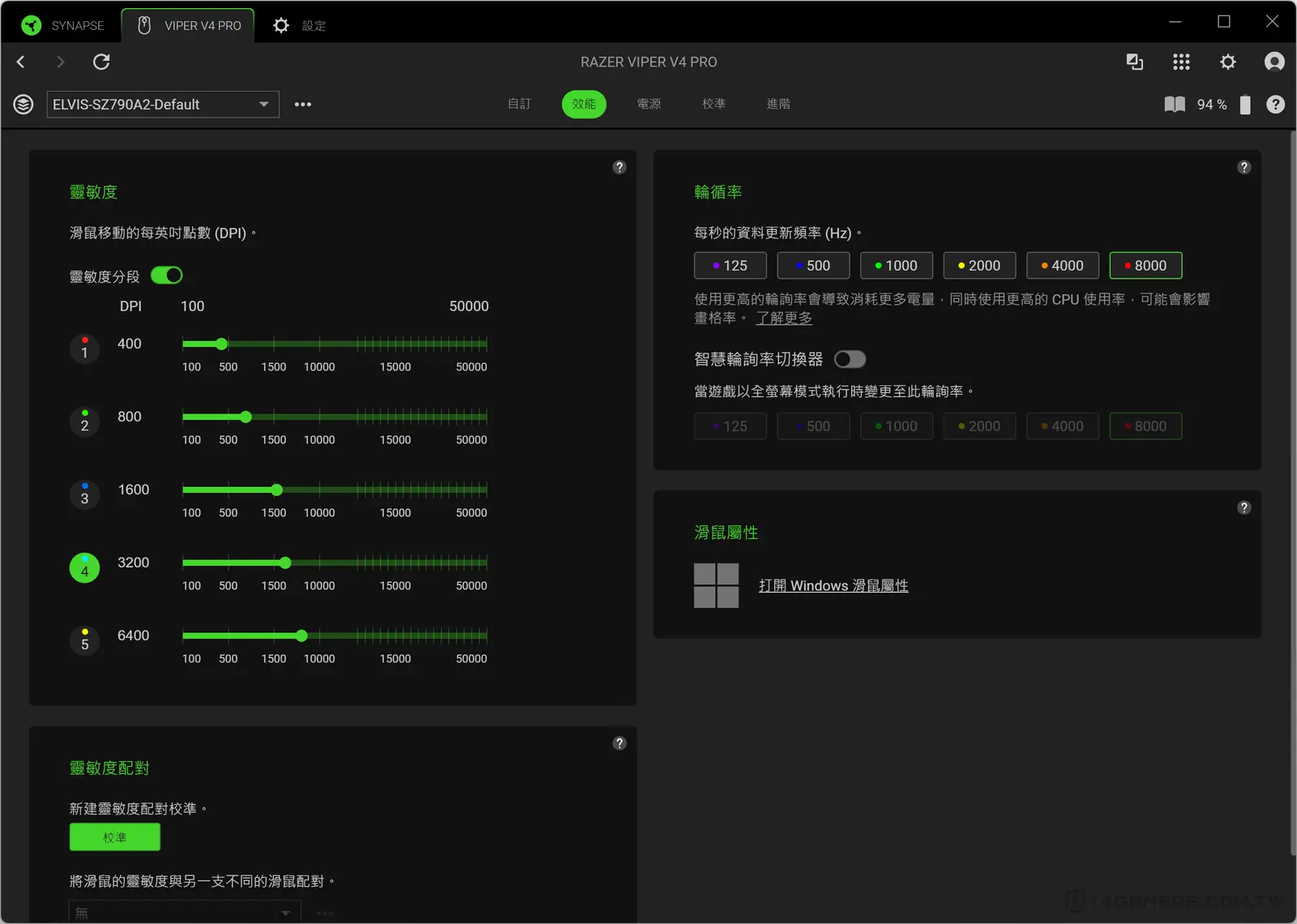The width and height of the screenshot is (1297, 924).
Task: Edit the 1600 DPI value
Action: [134, 490]
